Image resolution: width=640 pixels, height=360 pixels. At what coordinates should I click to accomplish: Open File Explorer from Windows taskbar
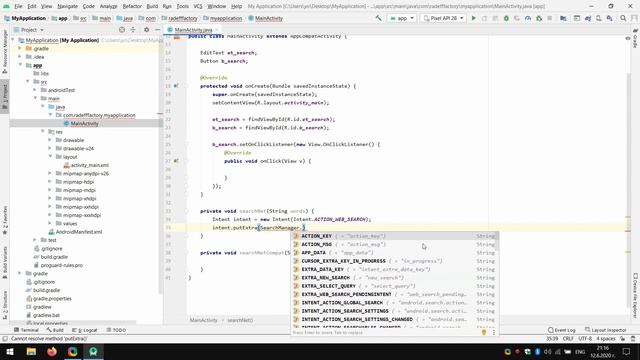click(31, 351)
